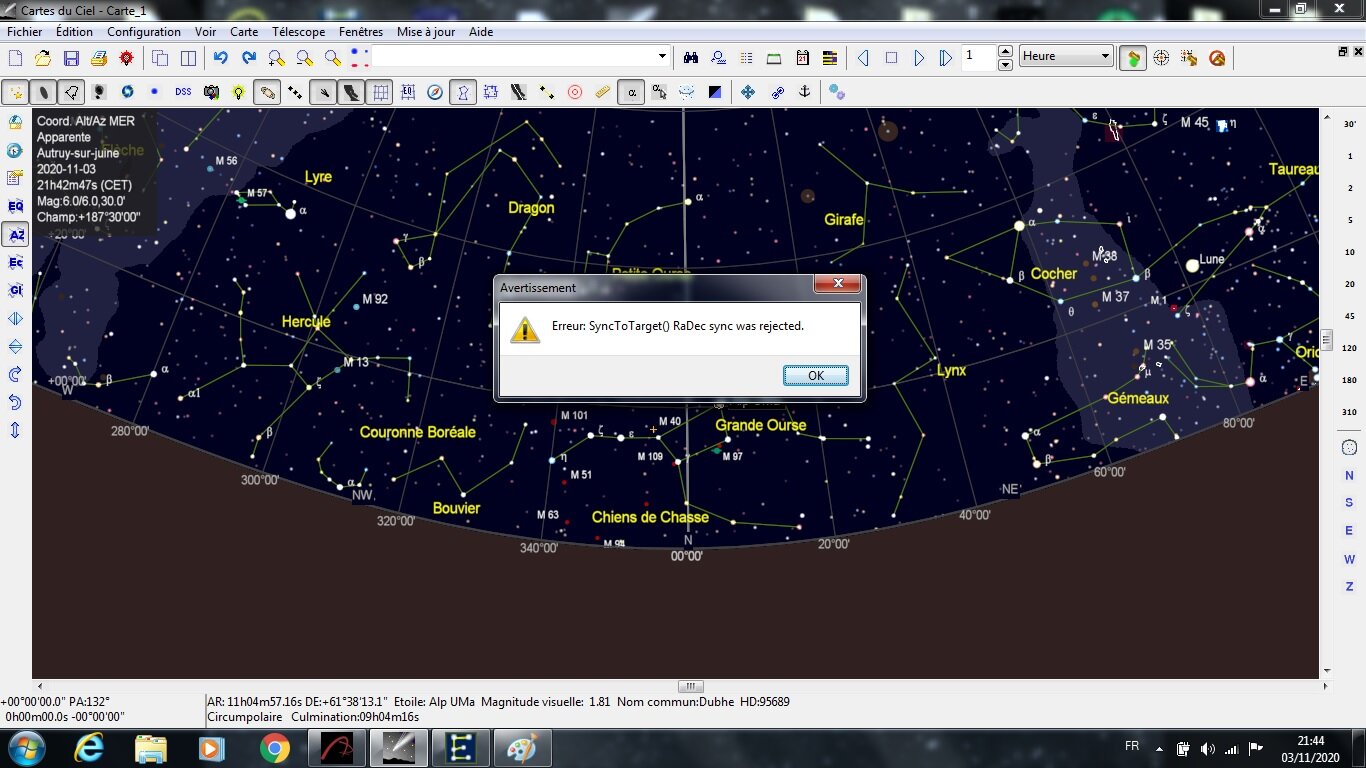
Task: Click the compass icon in toolbar
Action: point(435,92)
